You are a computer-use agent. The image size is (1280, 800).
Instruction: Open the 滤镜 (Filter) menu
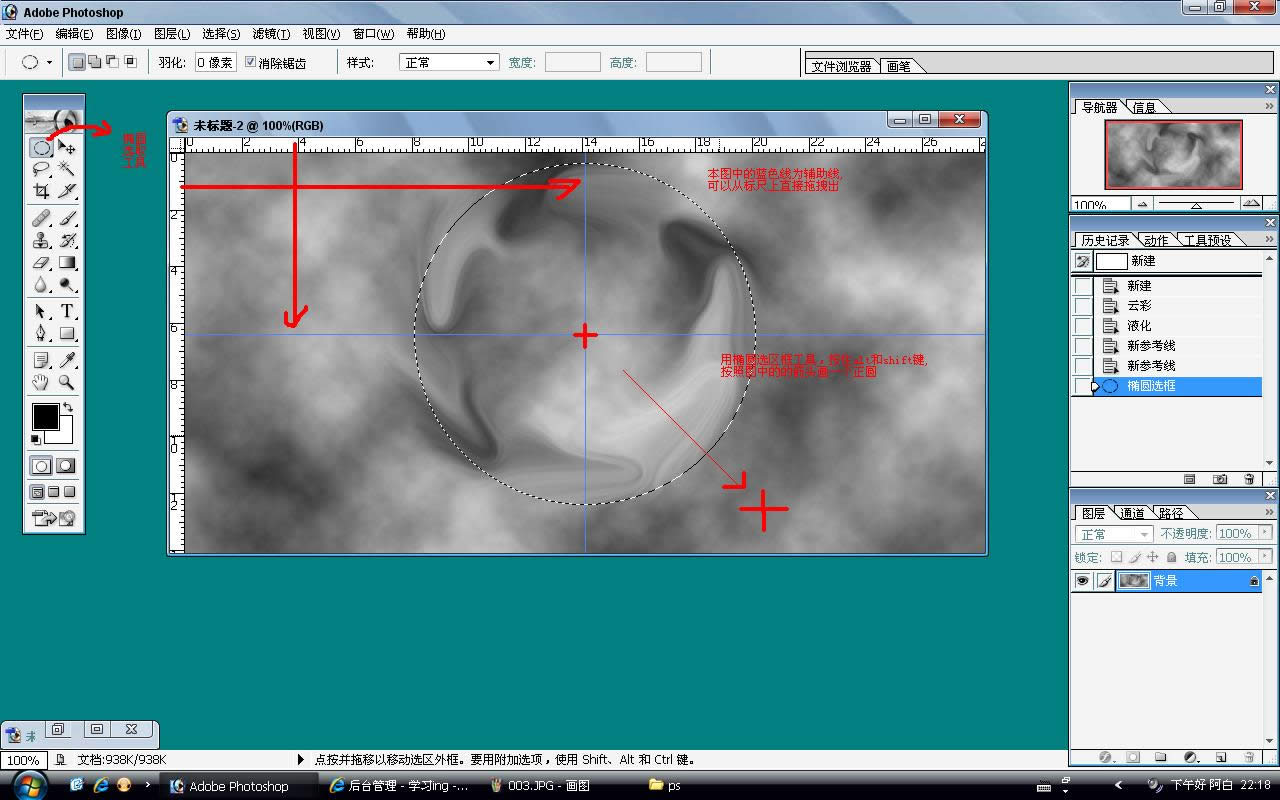[271, 34]
